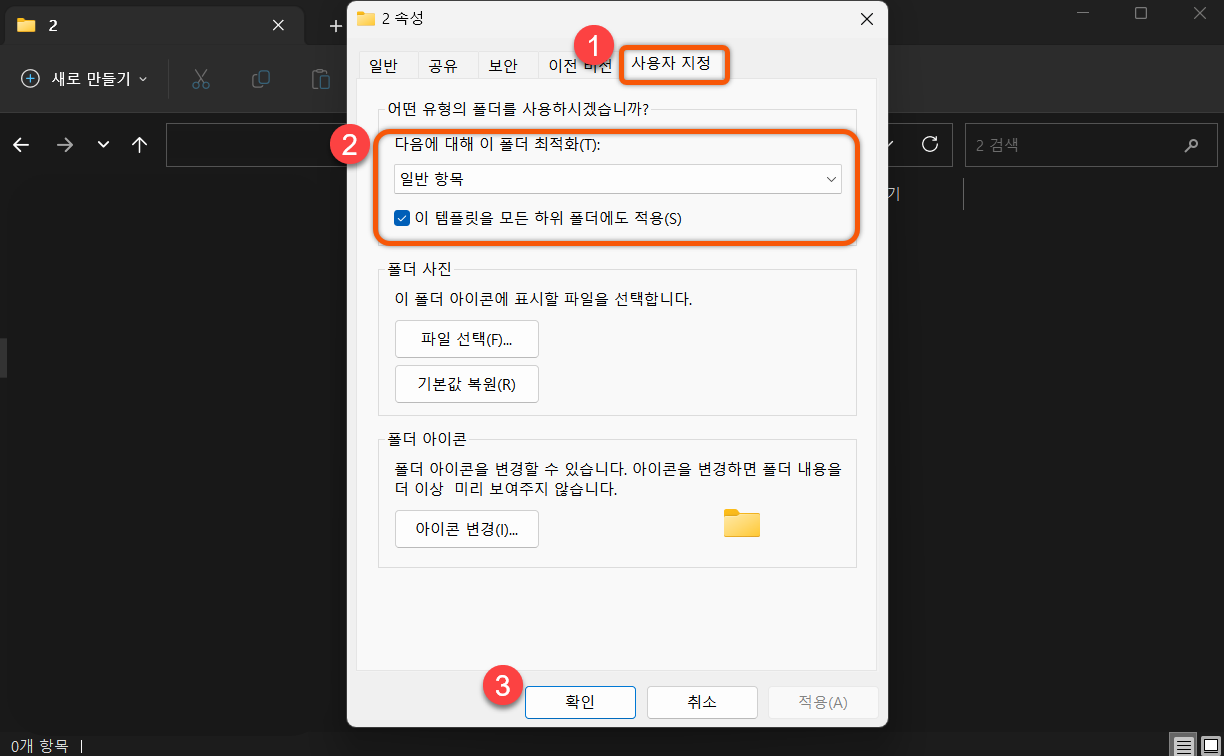
Task: Select the Paste icon in the toolbar
Action: click(x=320, y=79)
